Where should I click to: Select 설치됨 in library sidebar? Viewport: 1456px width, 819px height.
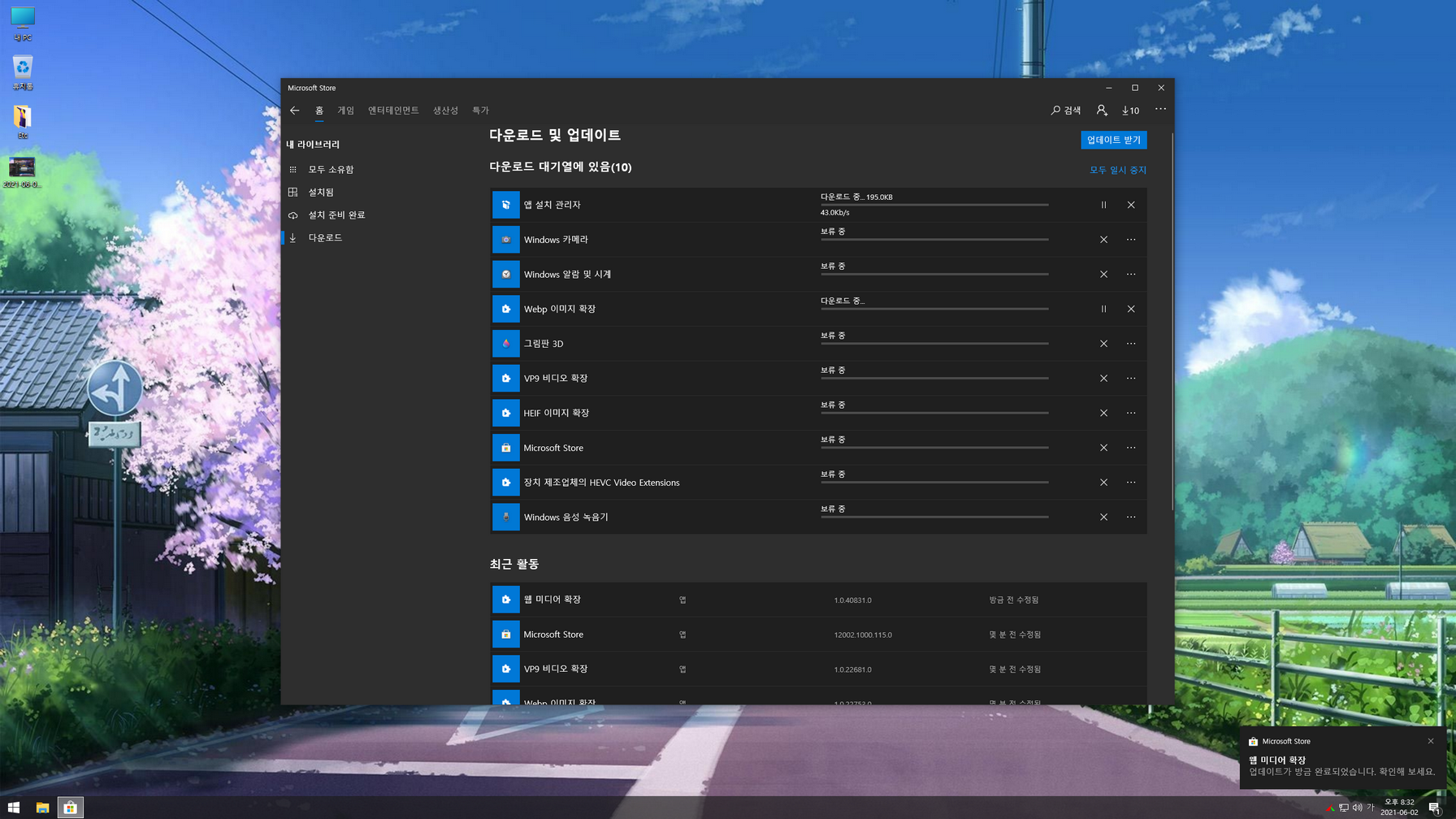pos(321,193)
